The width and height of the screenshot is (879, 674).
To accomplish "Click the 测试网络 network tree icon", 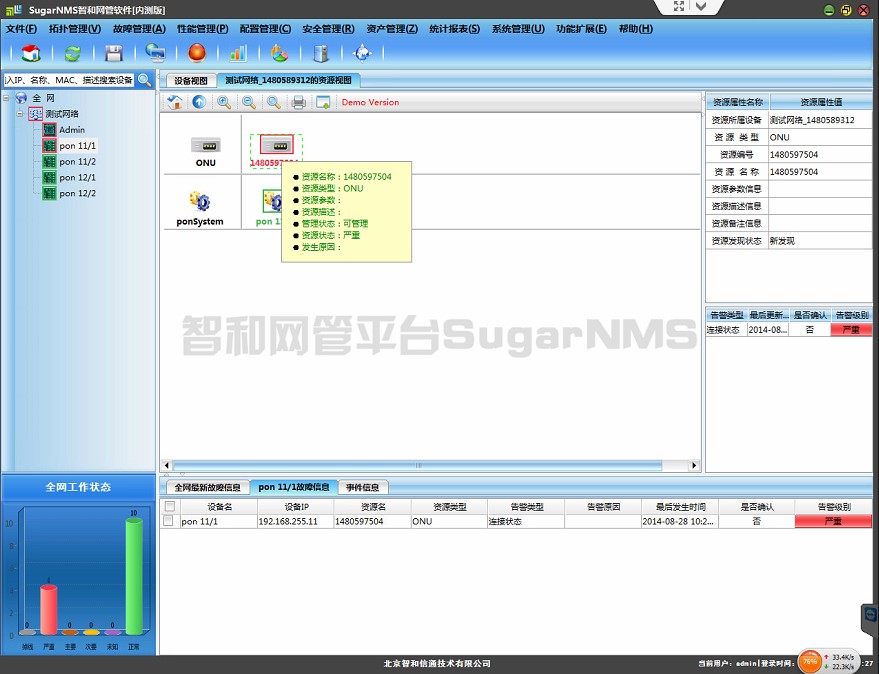I will pos(35,114).
